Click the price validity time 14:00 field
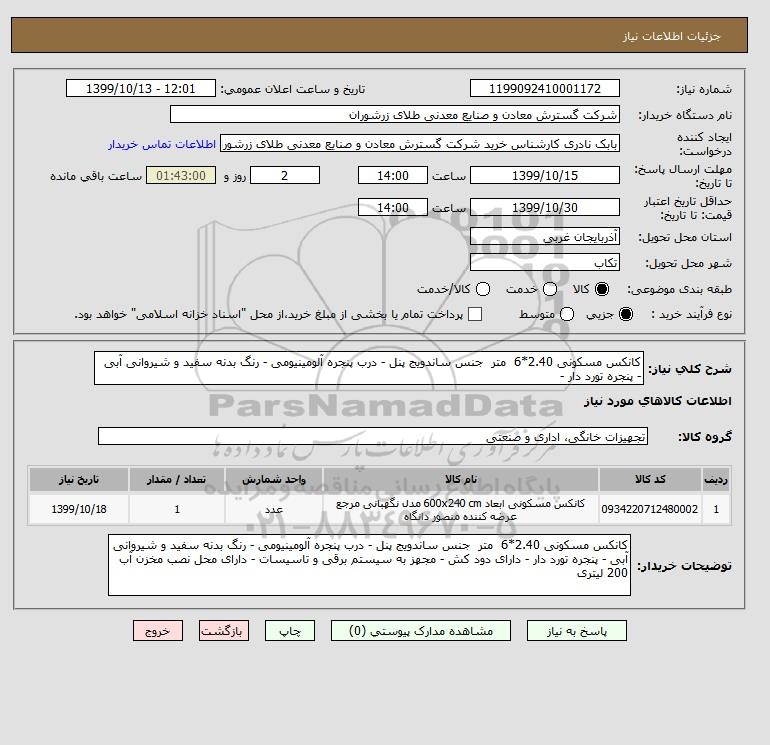Image resolution: width=770 pixels, height=745 pixels. [x=392, y=208]
